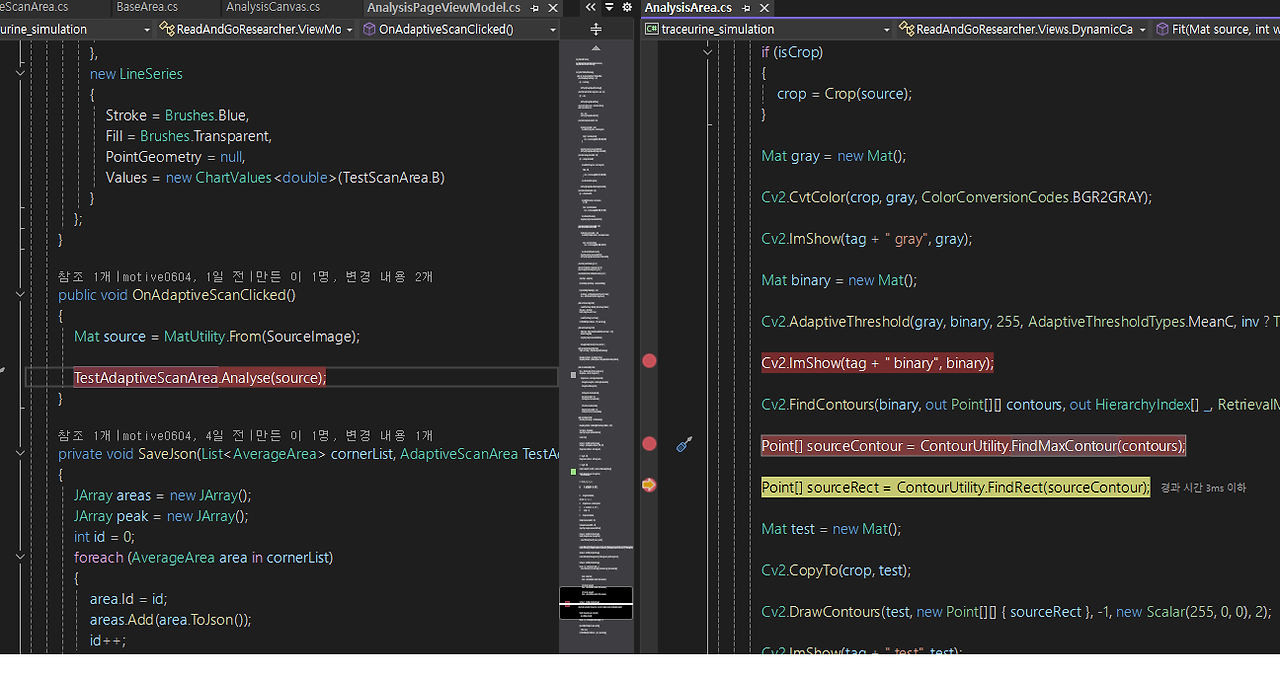Image resolution: width=1280 pixels, height=679 pixels.
Task: Close the AnalysisArea.cs tab
Action: pos(764,8)
